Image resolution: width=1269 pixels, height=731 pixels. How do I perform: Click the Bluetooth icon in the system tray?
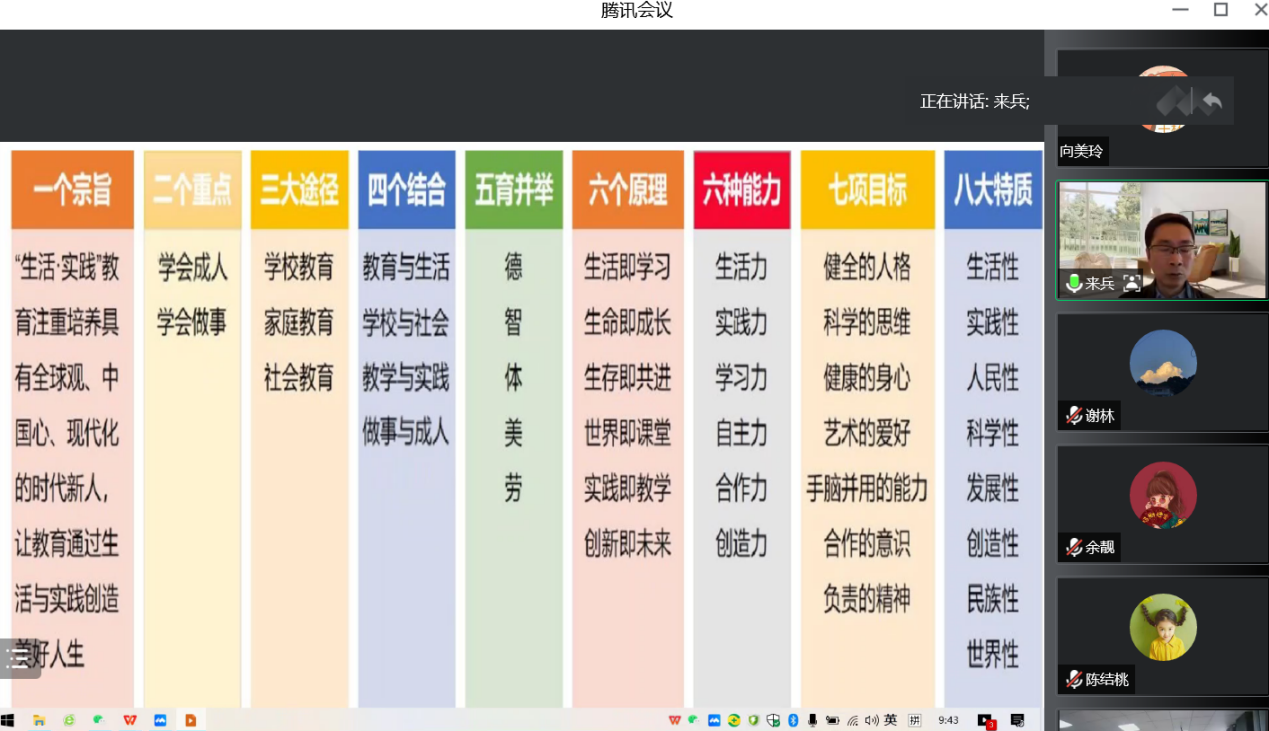pos(793,720)
